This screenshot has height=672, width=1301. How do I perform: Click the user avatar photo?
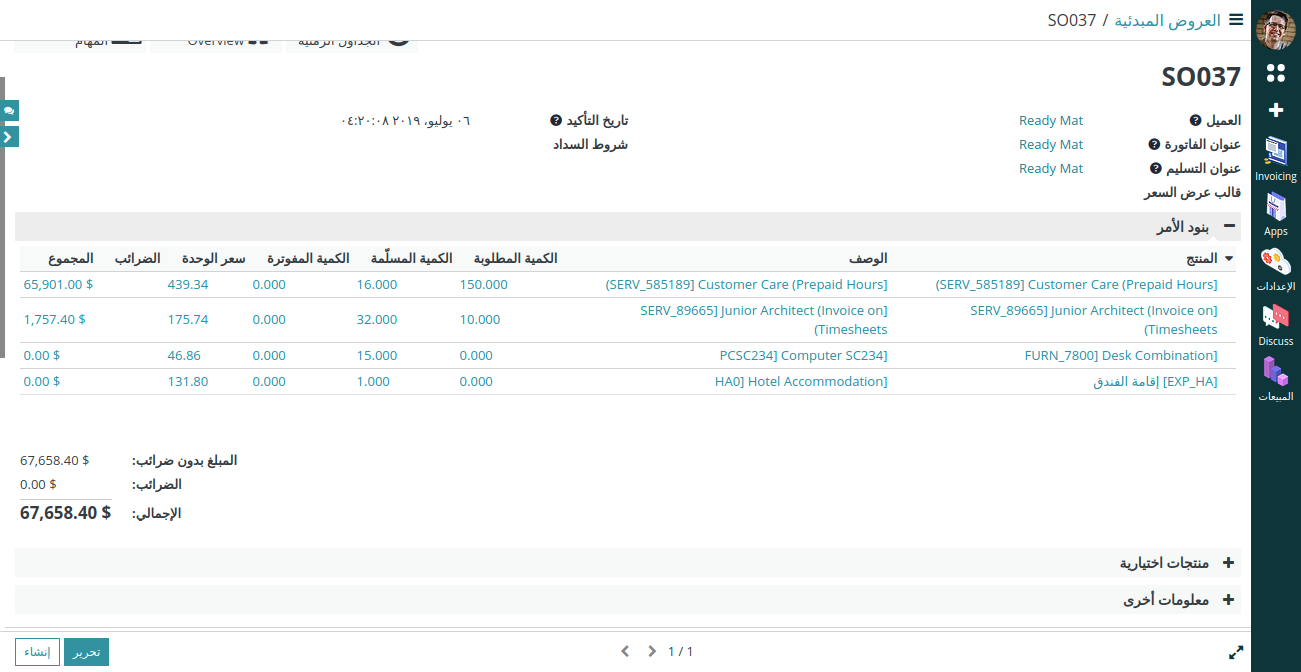(x=1275, y=30)
